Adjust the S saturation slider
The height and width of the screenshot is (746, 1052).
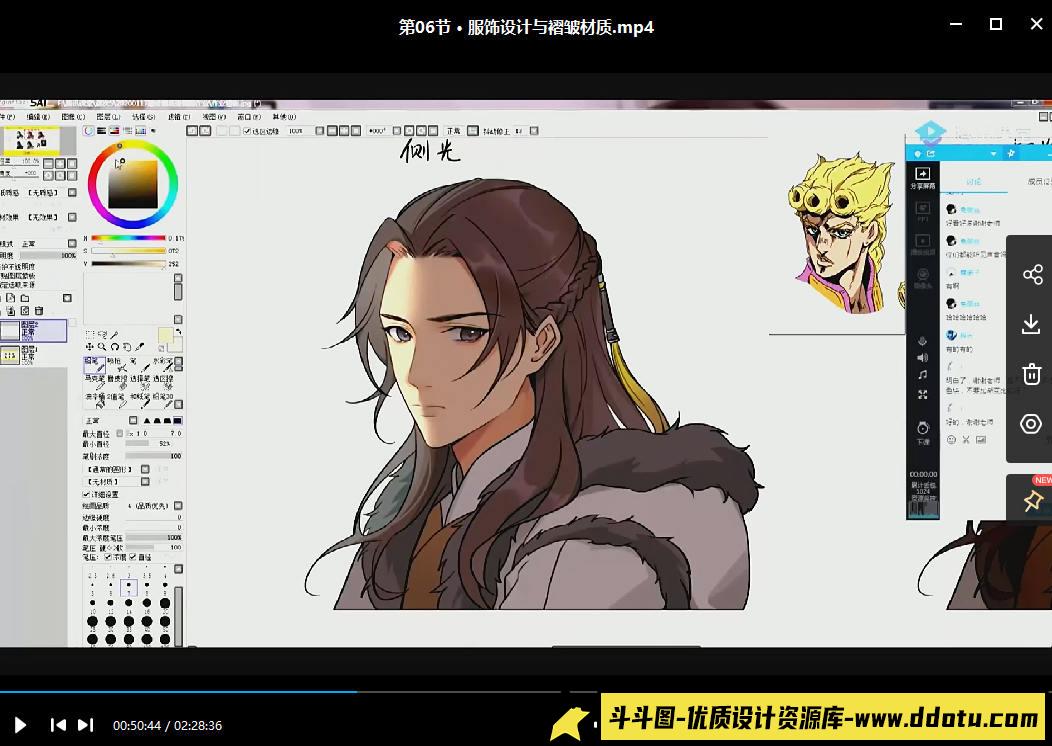pos(128,251)
